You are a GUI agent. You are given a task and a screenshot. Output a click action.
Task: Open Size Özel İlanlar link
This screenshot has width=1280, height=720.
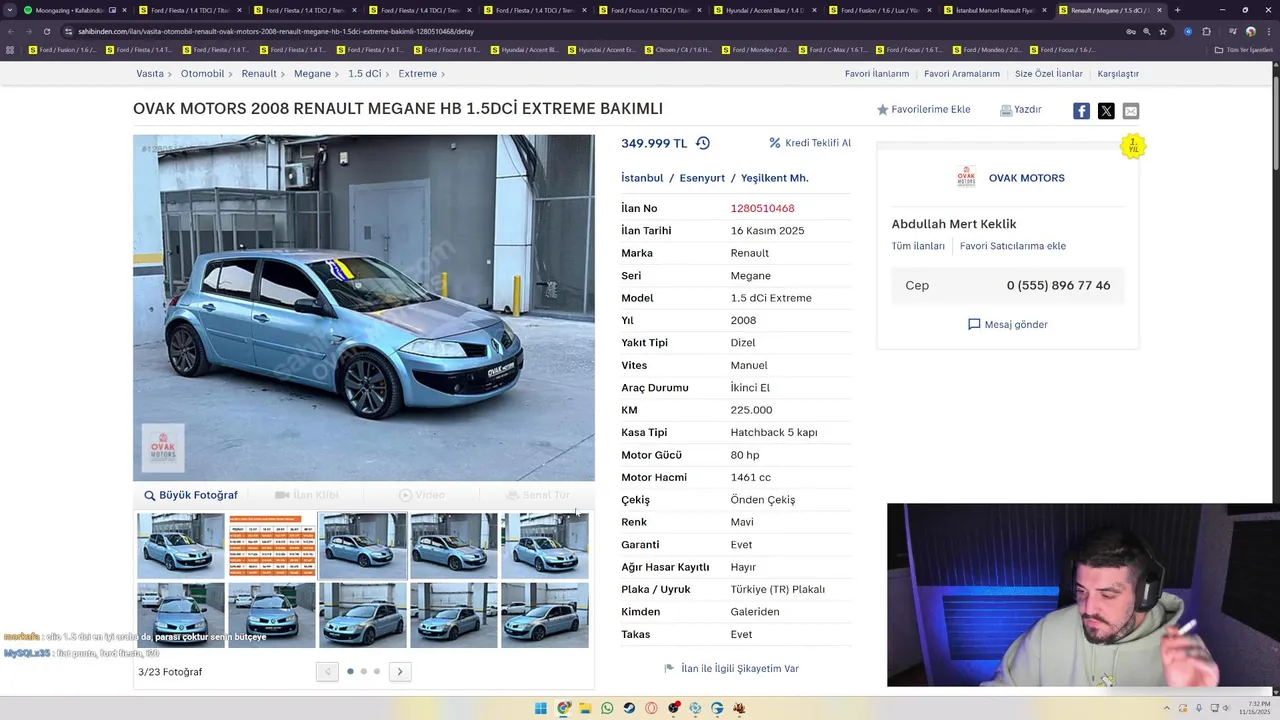coord(1049,74)
